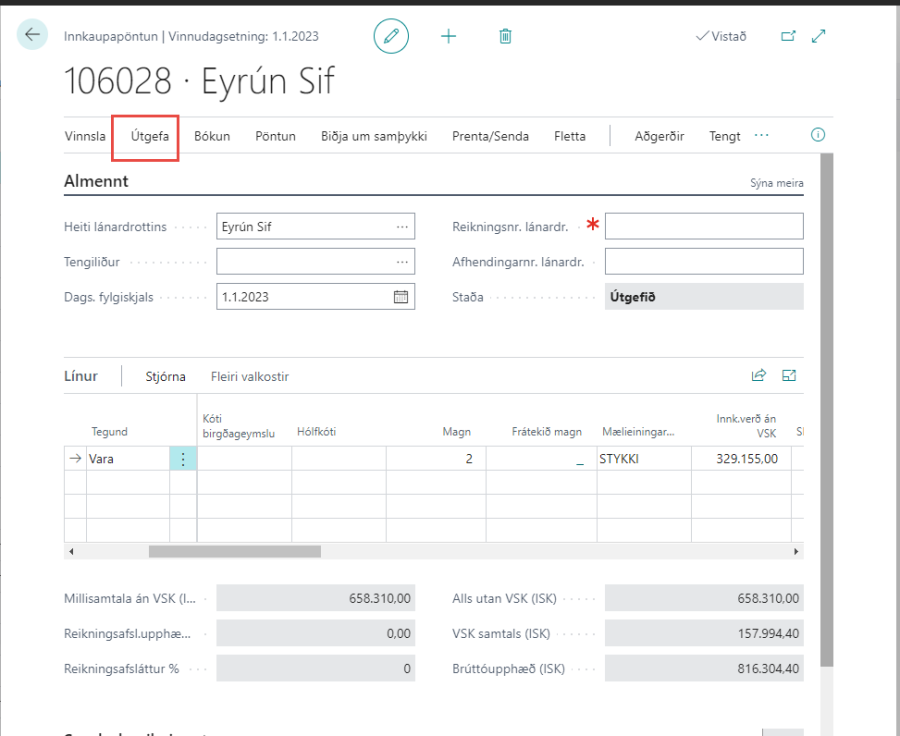The image size is (900, 736).
Task: Click the trash delete icon
Action: point(505,36)
